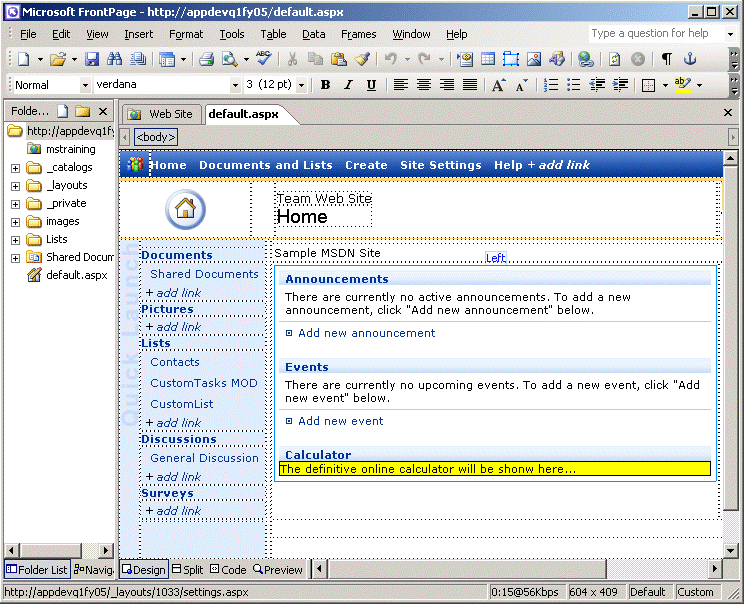Run Spelling check icon
Viewport: 744px width, 604px height.
pos(263,59)
